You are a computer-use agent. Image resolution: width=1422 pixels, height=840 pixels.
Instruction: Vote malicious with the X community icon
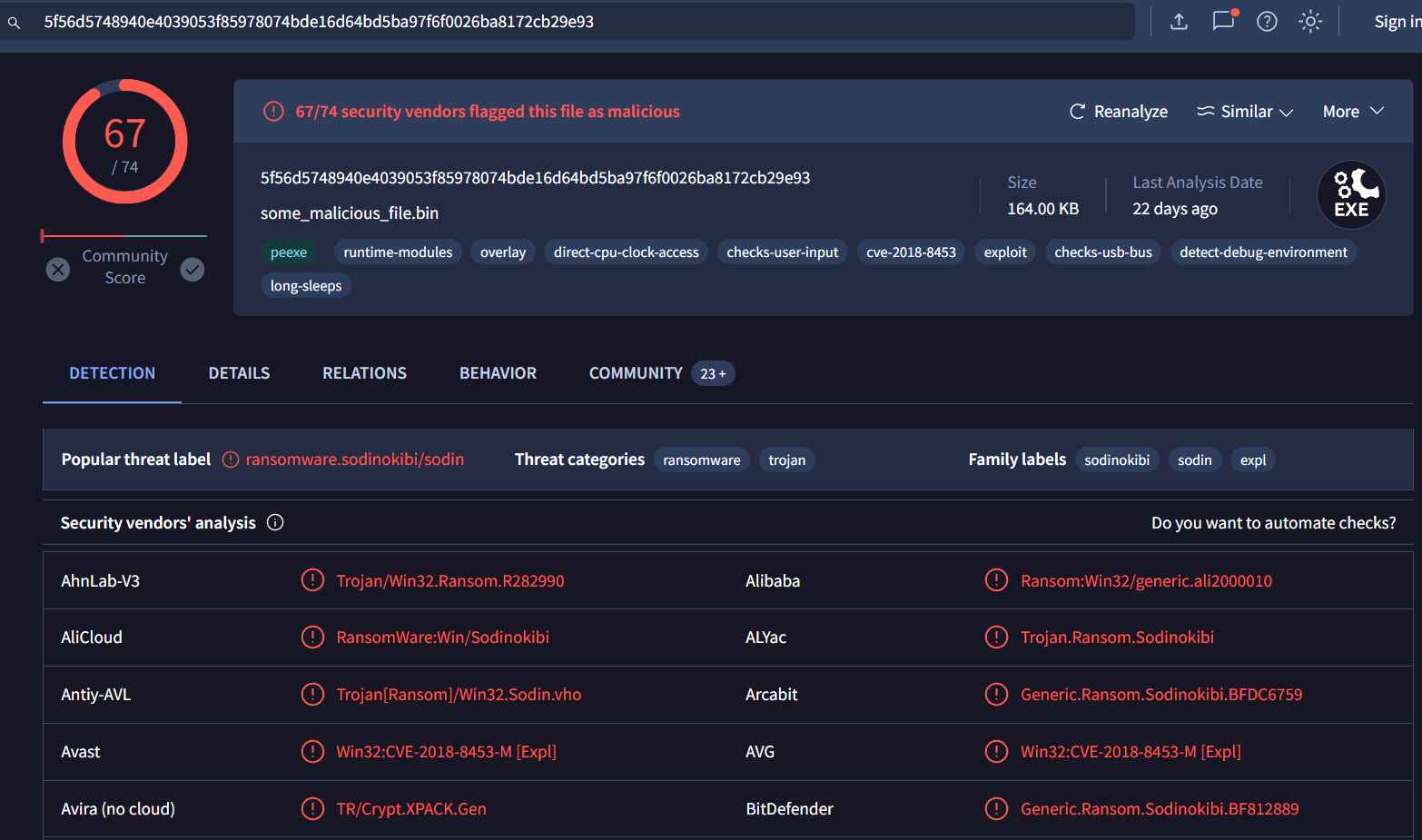coord(58,270)
